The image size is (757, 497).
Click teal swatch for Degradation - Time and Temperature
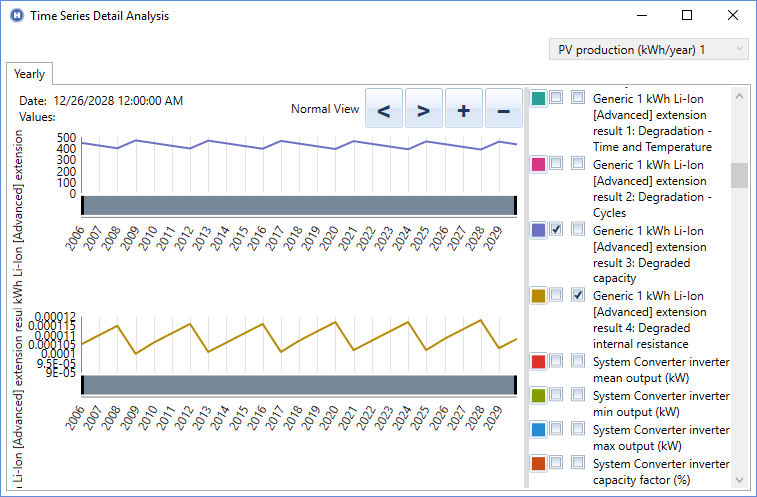click(539, 98)
